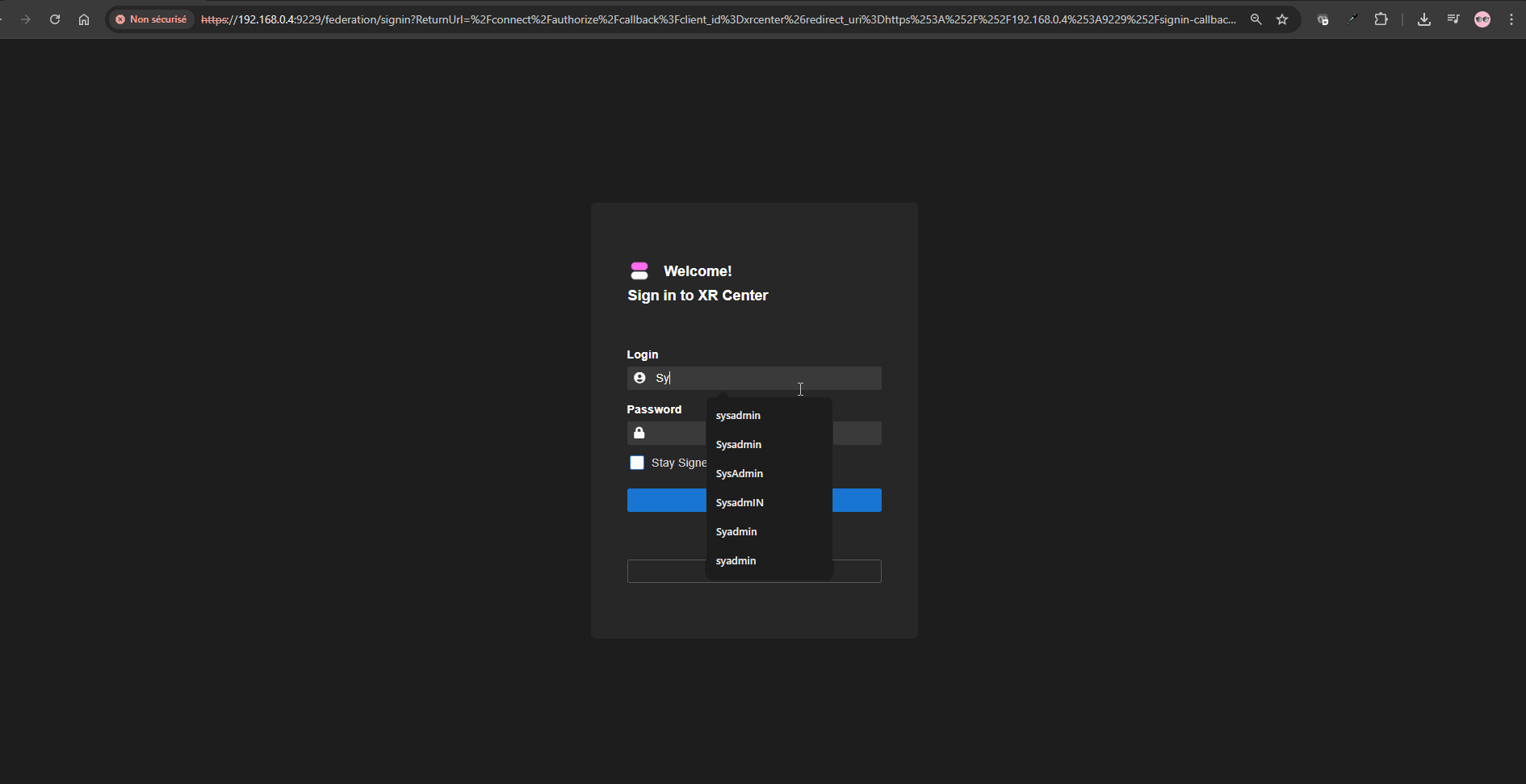
Task: Enable the Stay Signed In checkbox
Action: click(637, 463)
